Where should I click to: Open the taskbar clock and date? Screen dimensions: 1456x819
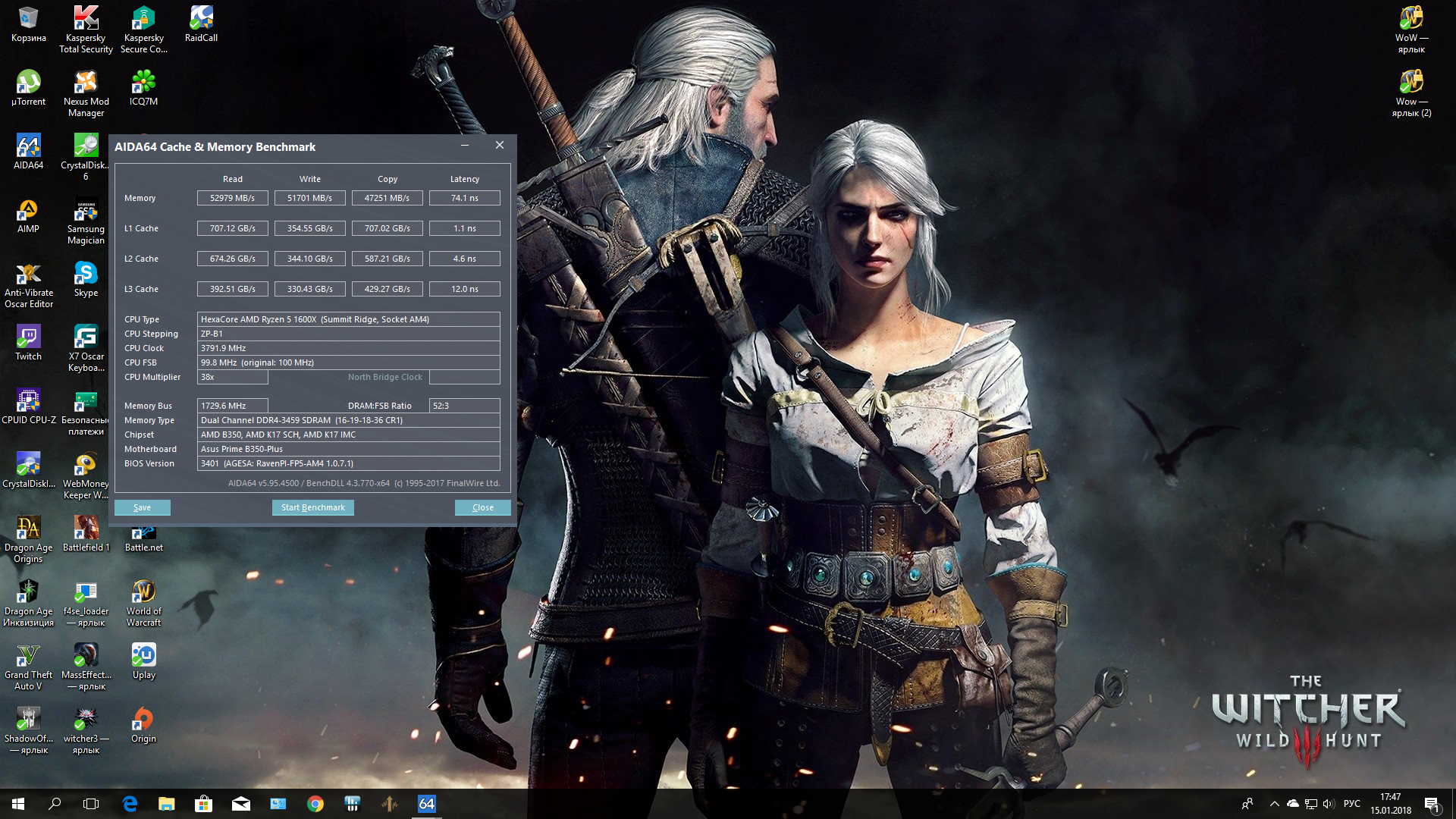1390,804
